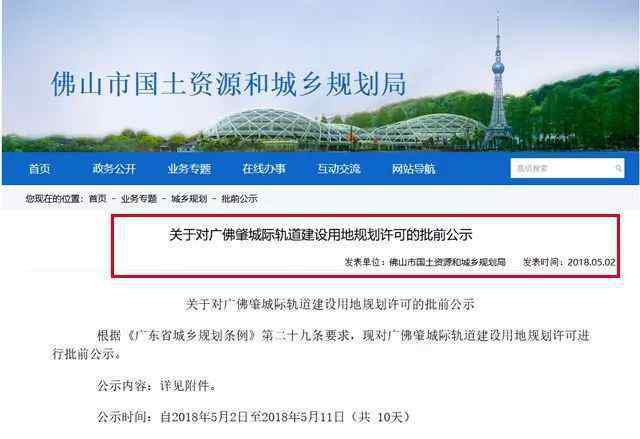
Task: Click the search magnifier icon
Action: 618,168
